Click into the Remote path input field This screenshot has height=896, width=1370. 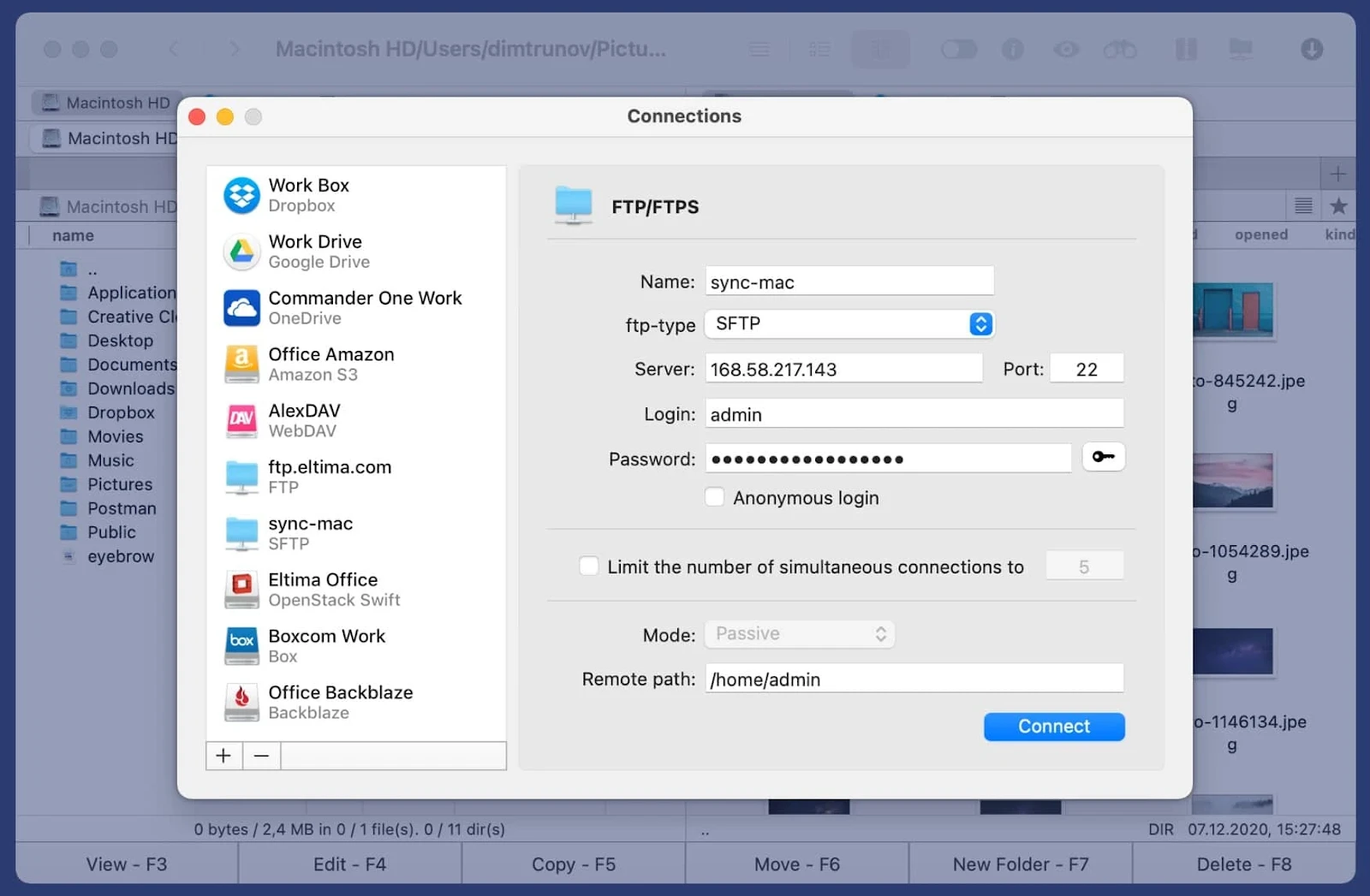click(914, 679)
